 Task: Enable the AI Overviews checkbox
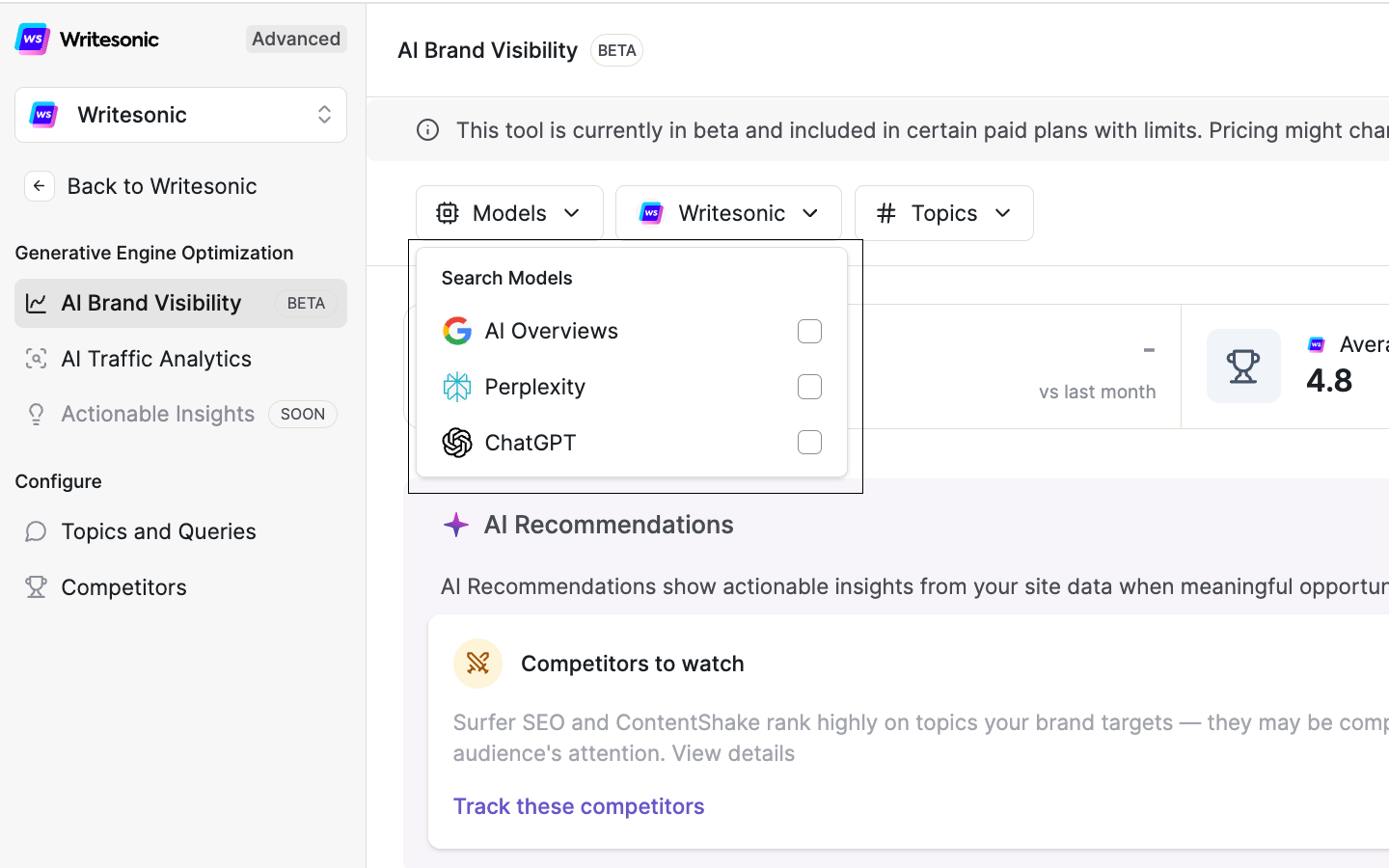(809, 331)
